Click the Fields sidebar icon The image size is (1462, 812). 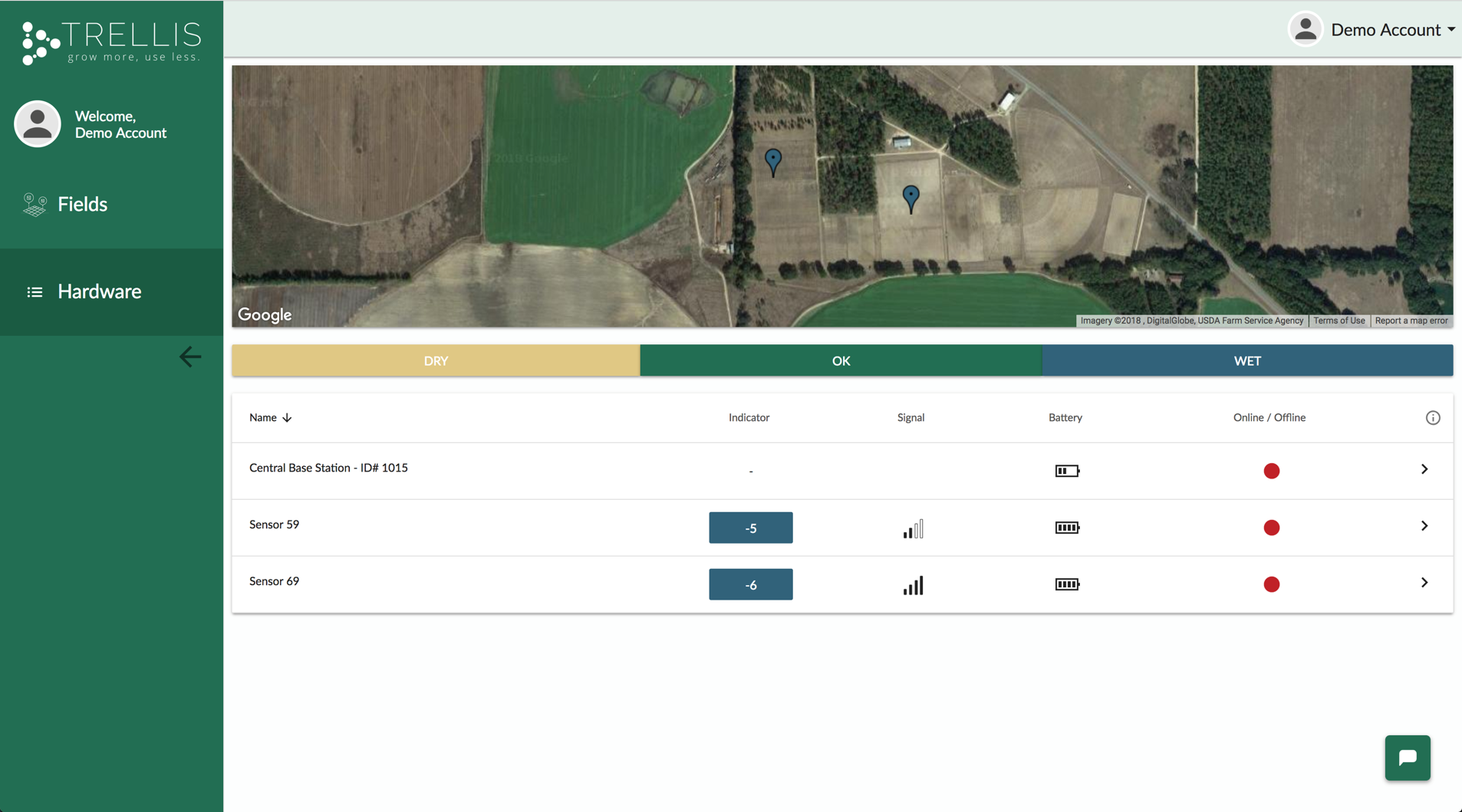[x=35, y=204]
